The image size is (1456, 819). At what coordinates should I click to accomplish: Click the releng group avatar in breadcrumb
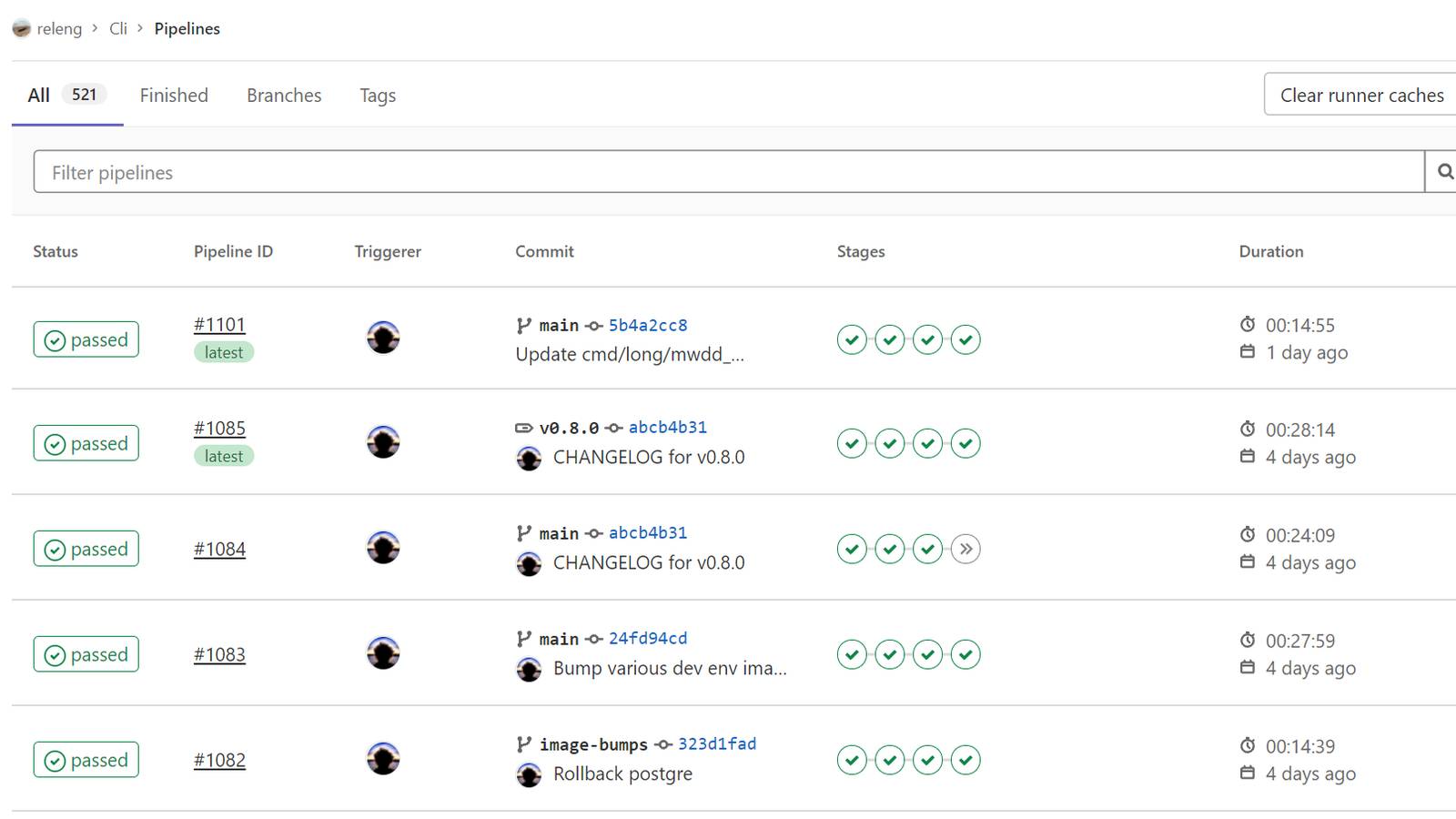pyautogui.click(x=22, y=28)
